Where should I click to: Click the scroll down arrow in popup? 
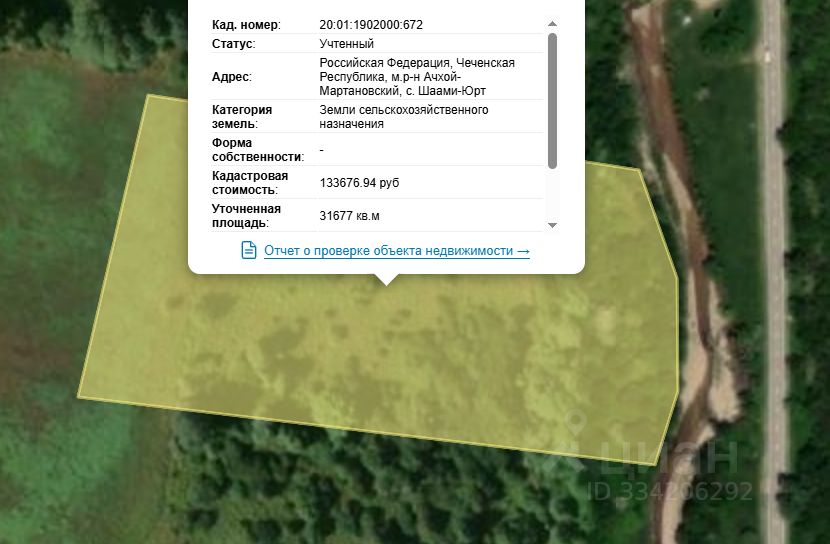click(552, 225)
